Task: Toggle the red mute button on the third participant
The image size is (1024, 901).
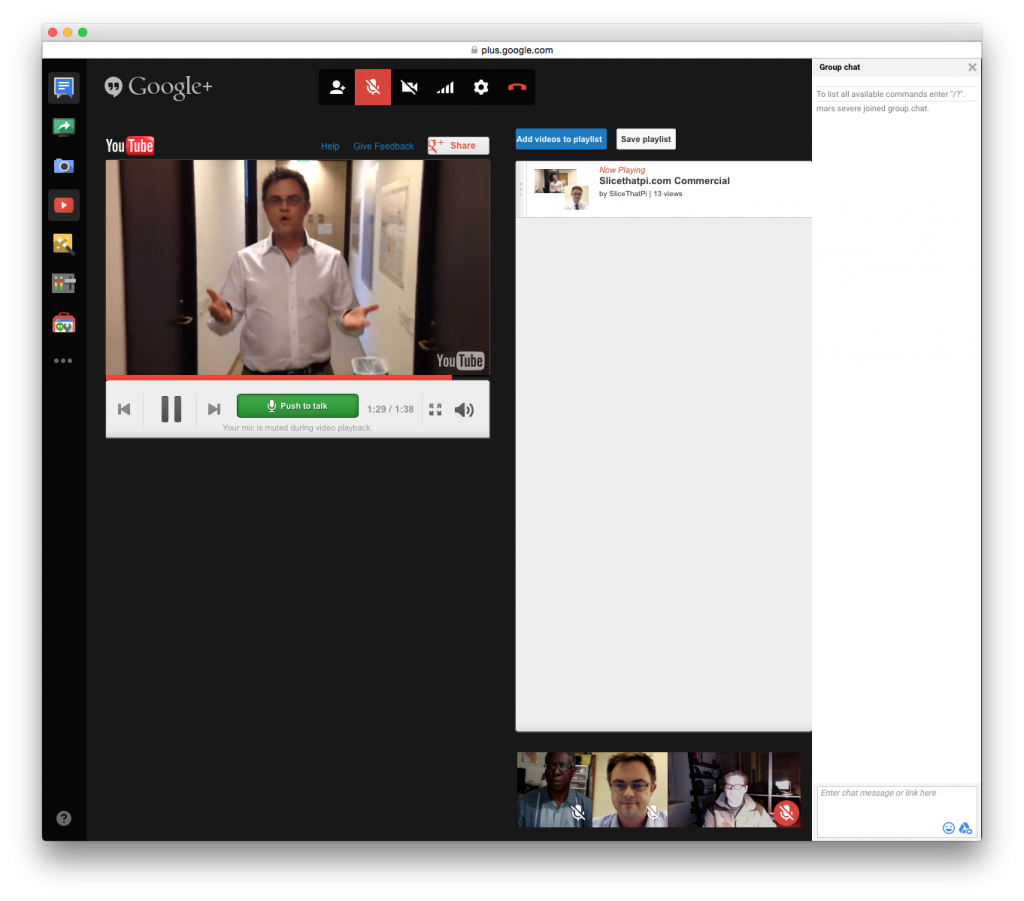Action: coord(787,813)
